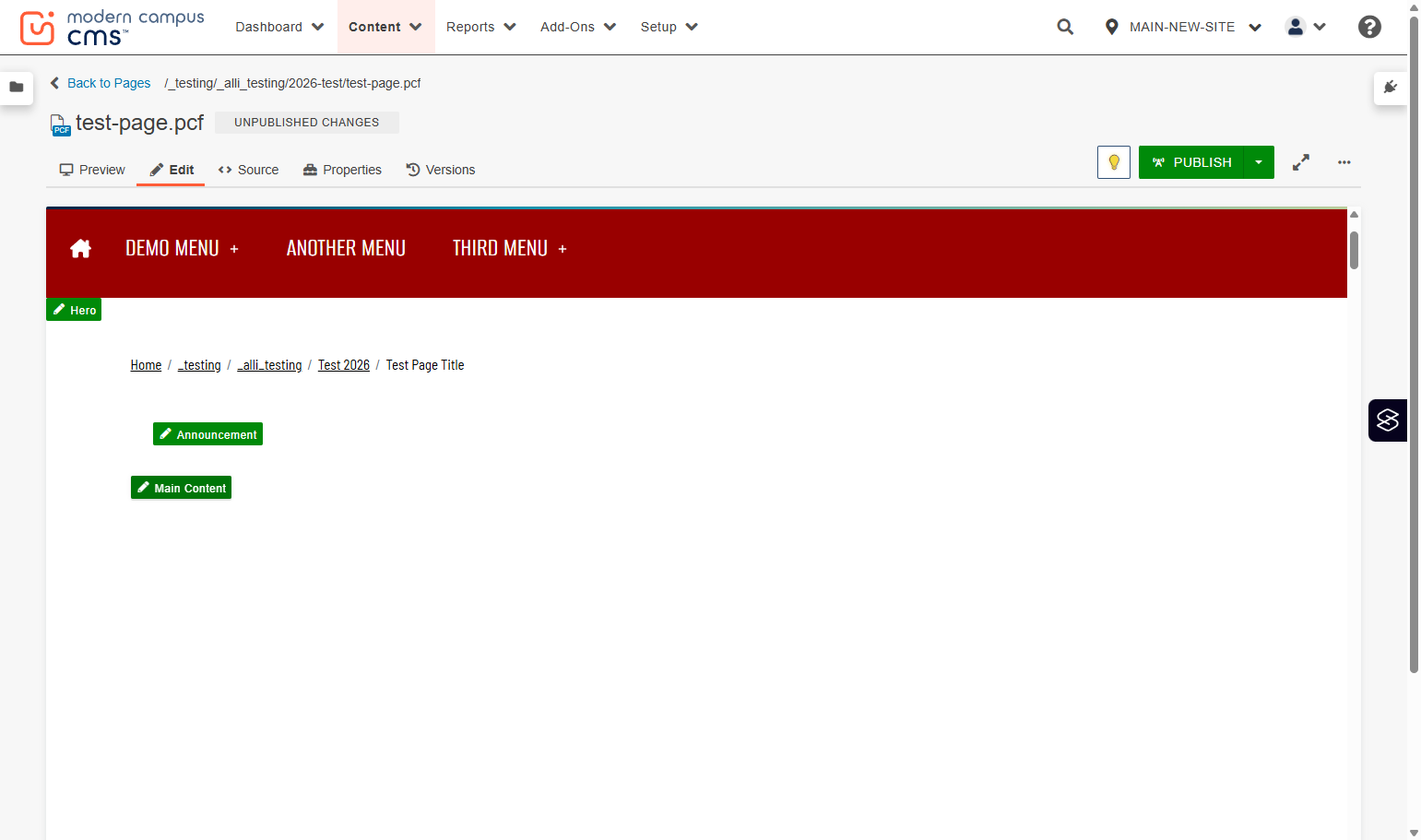Open the Properties tab
1421x840 pixels.
342,170
